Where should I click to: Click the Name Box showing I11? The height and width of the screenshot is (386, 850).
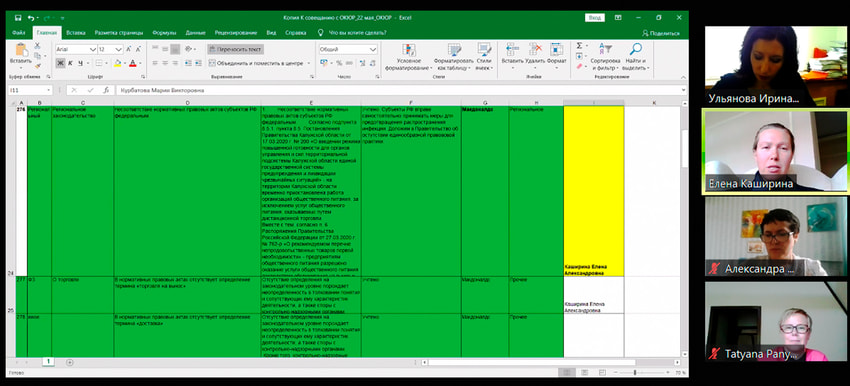(x=30, y=90)
